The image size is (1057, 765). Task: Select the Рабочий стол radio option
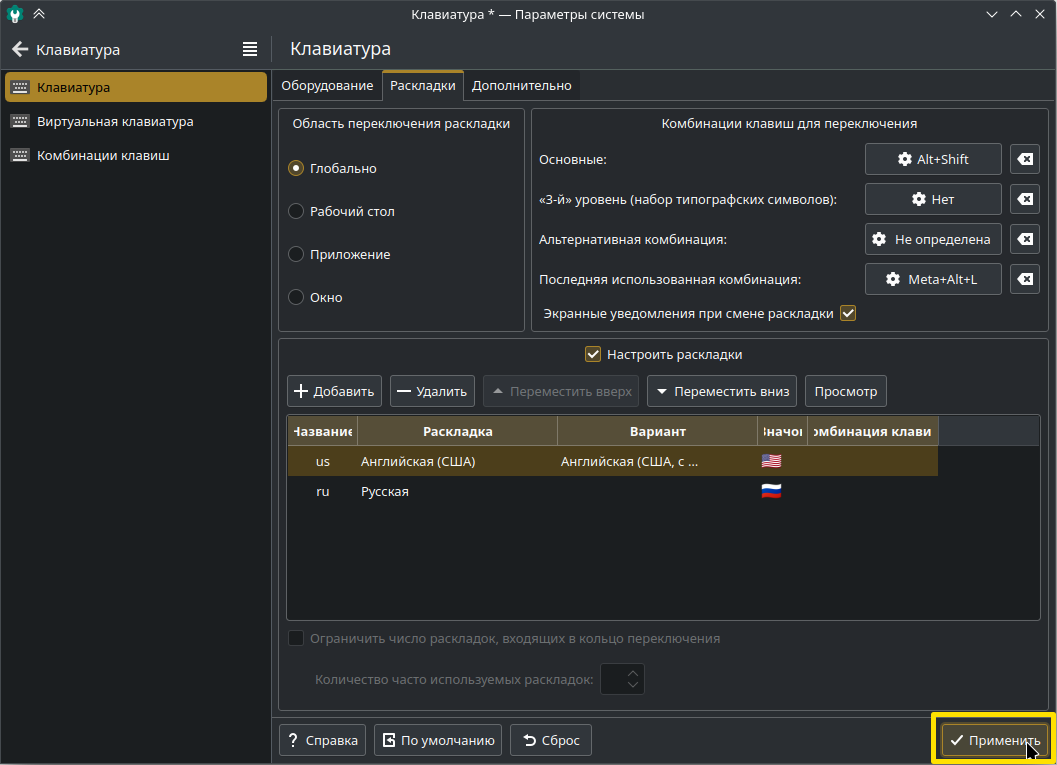[x=296, y=211]
